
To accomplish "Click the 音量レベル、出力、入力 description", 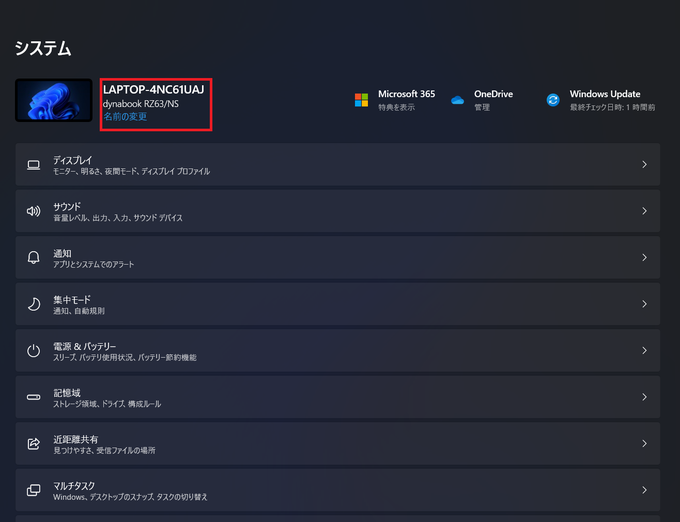I will (x=118, y=218).
